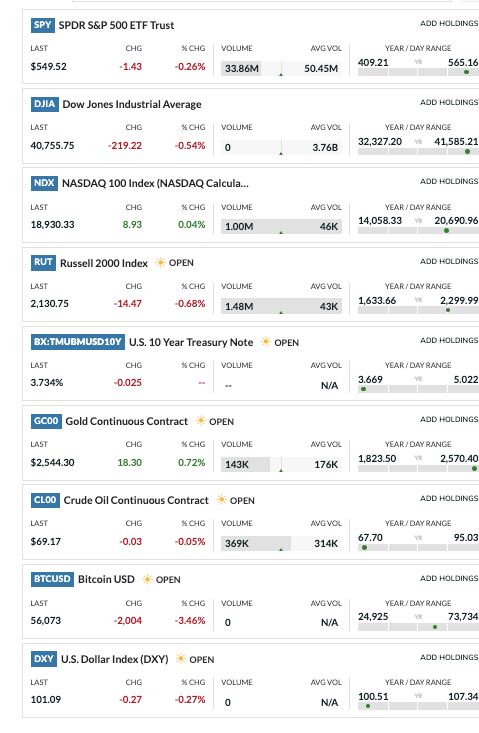
Task: Open the DXY ticker badge
Action: click(x=44, y=659)
